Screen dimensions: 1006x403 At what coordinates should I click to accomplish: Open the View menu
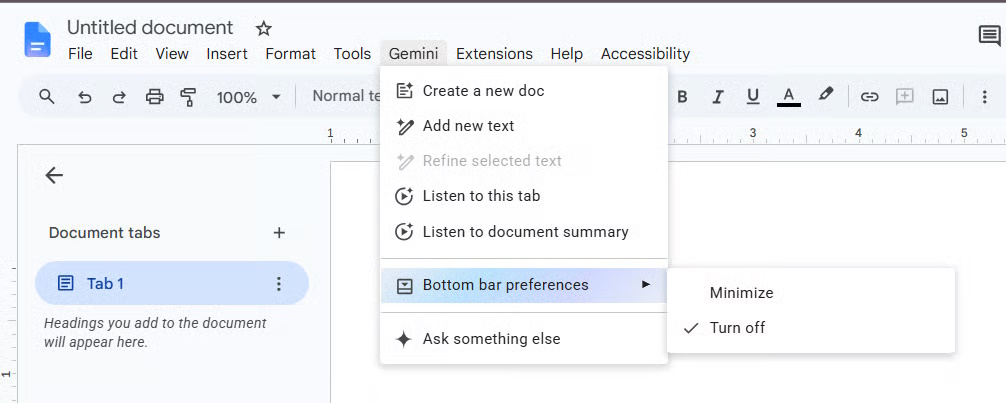click(172, 54)
